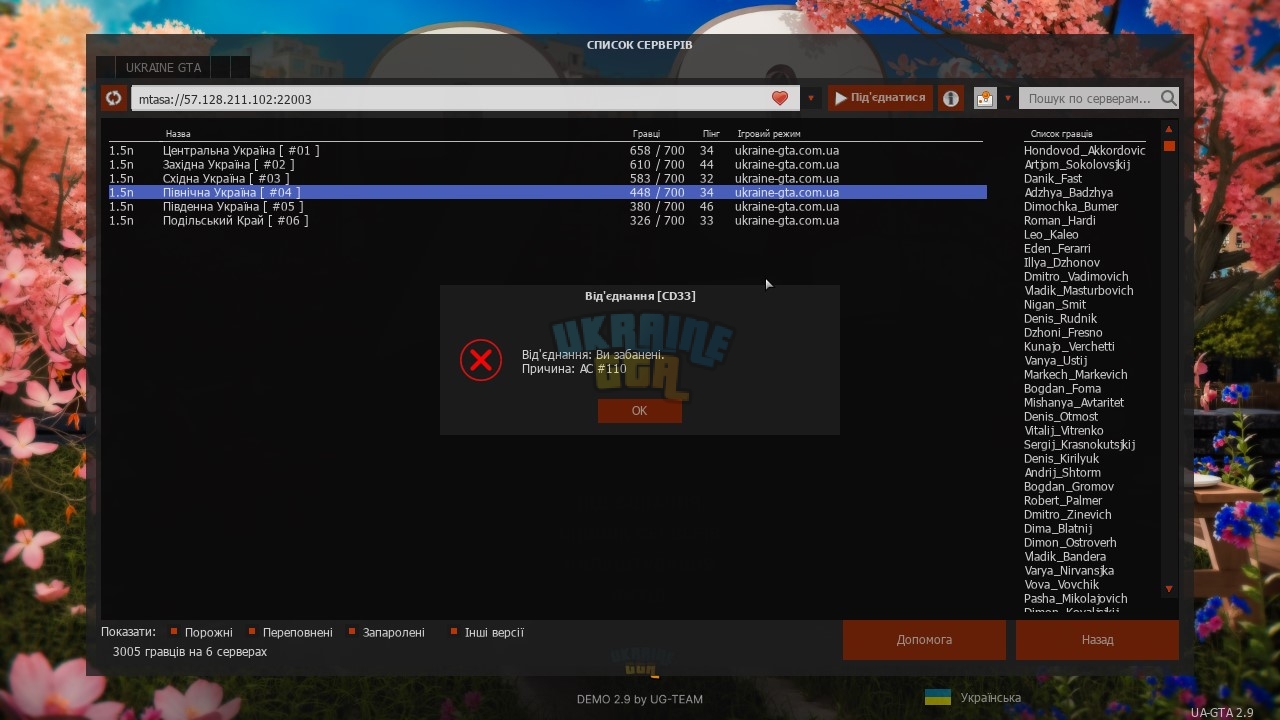The width and height of the screenshot is (1280, 720).
Task: Click player Roman_Hardi in the list
Action: [1060, 221]
